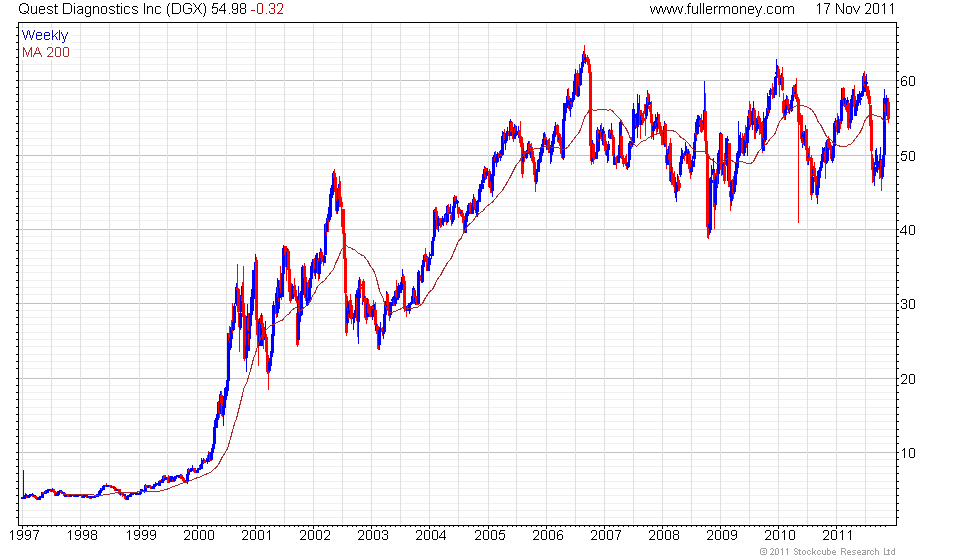Click the 2010 year axis label

780,535
